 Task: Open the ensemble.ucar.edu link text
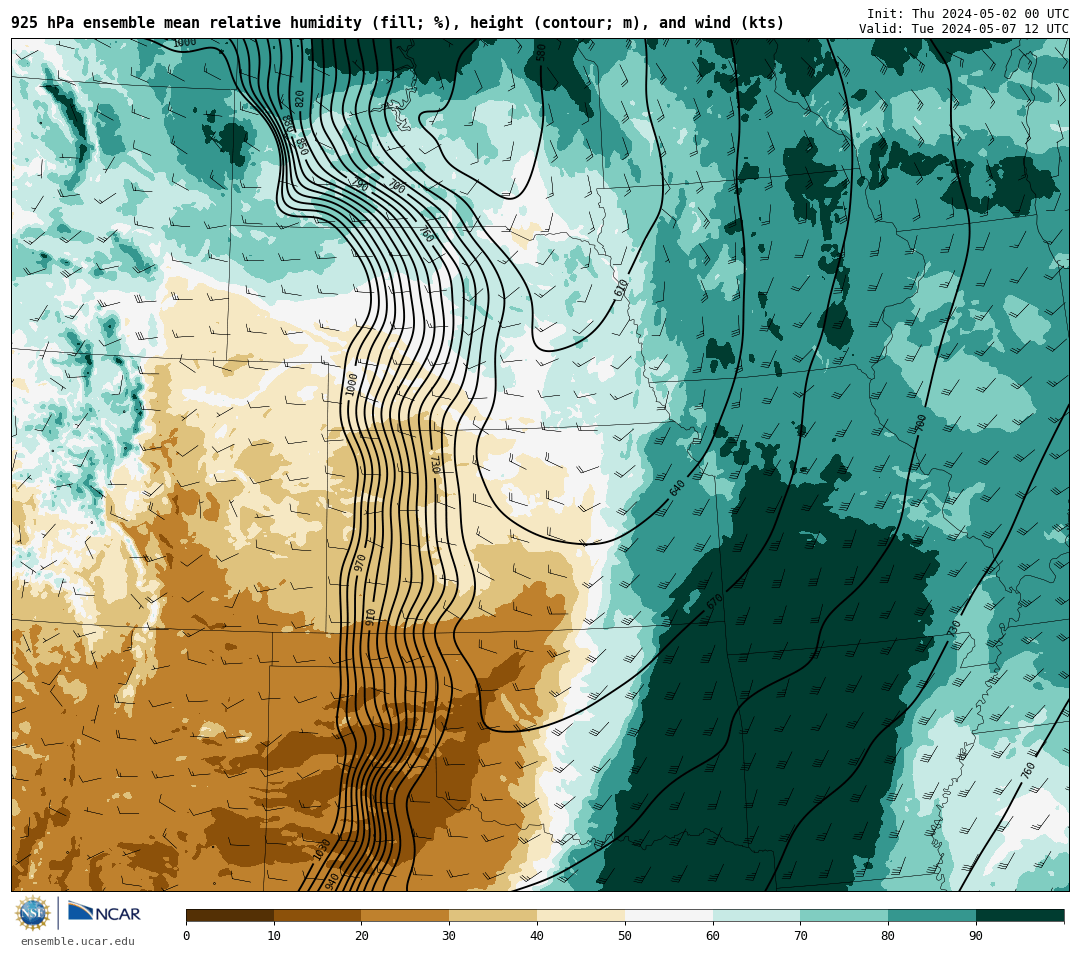[x=78, y=941]
